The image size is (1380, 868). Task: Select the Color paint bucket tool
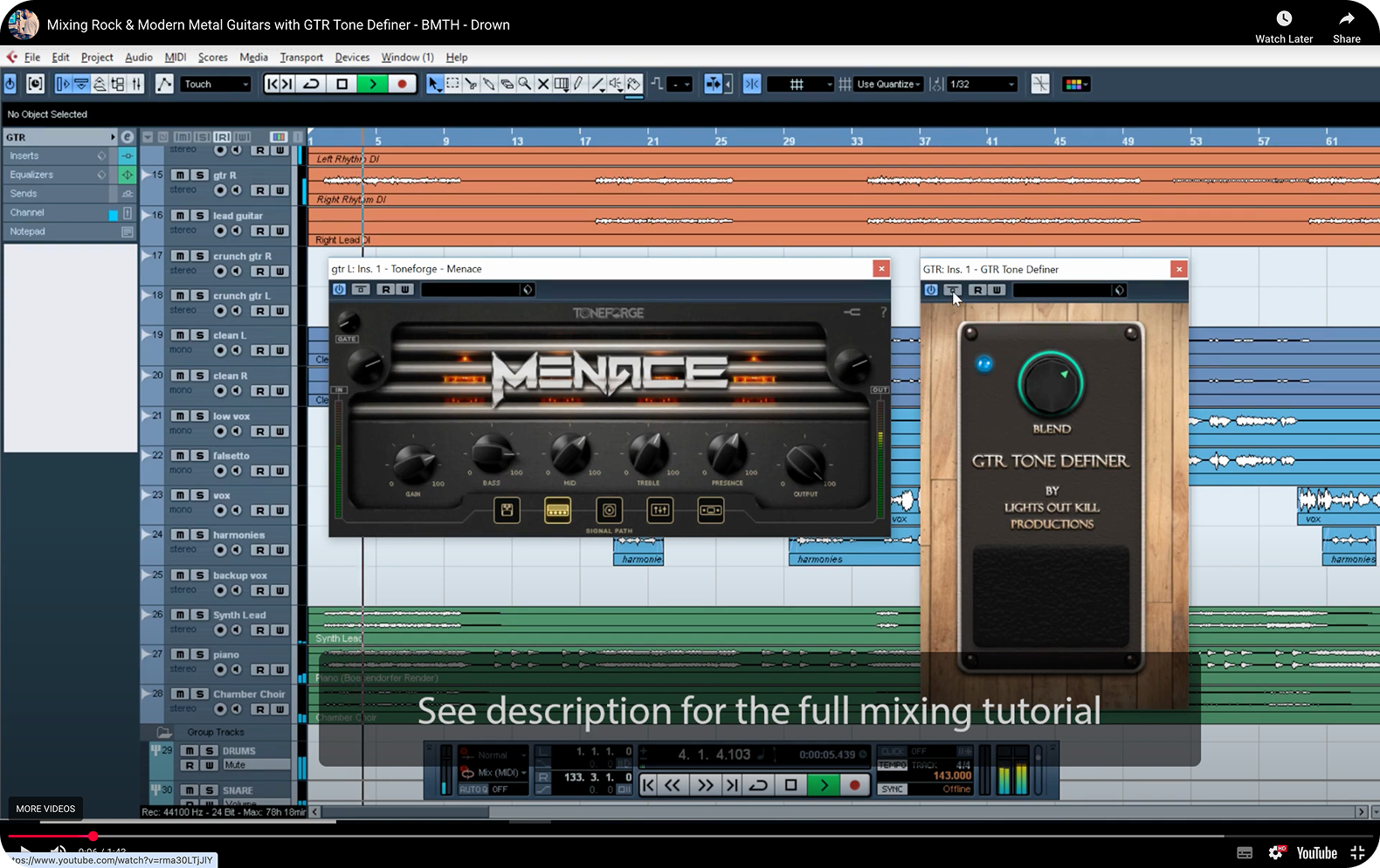634,84
